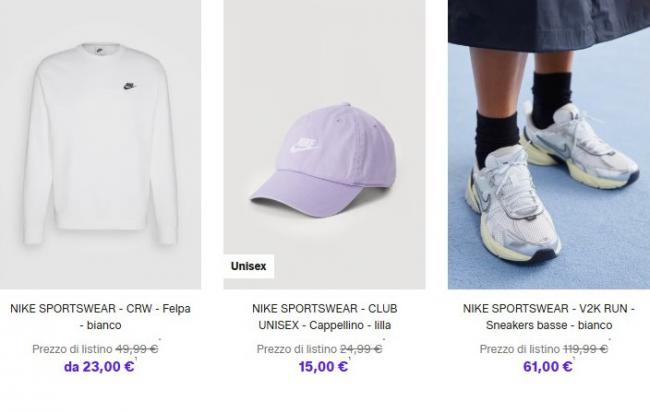Click the da 23,00 € price

99,367
